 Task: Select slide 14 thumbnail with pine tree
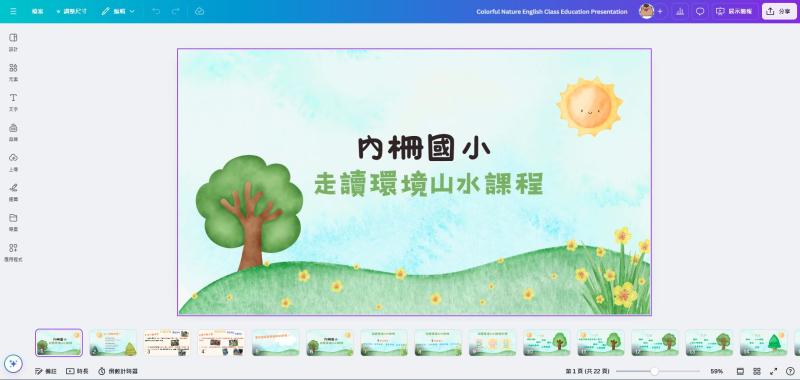pos(763,342)
